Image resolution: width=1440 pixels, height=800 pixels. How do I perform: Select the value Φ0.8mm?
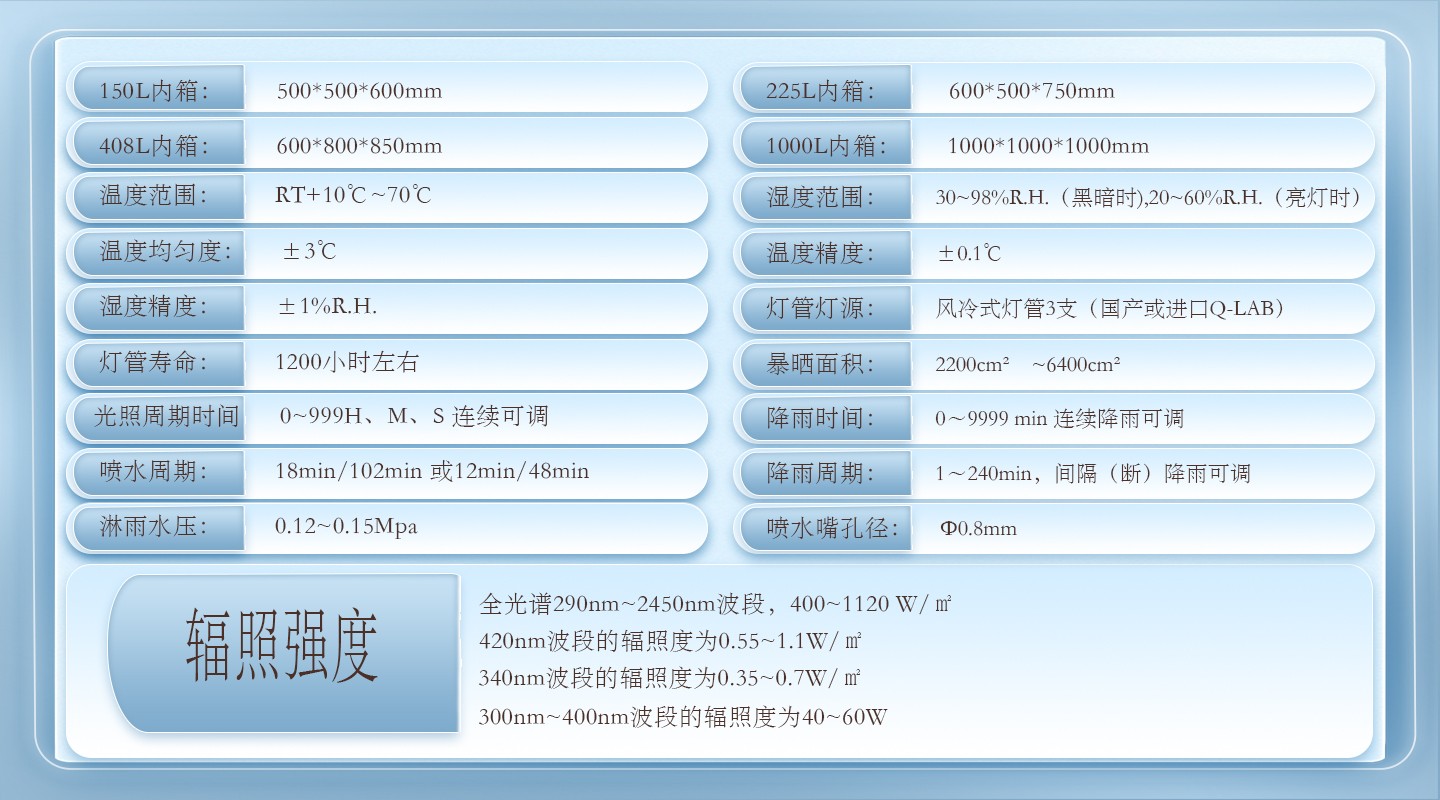pyautogui.click(x=978, y=528)
